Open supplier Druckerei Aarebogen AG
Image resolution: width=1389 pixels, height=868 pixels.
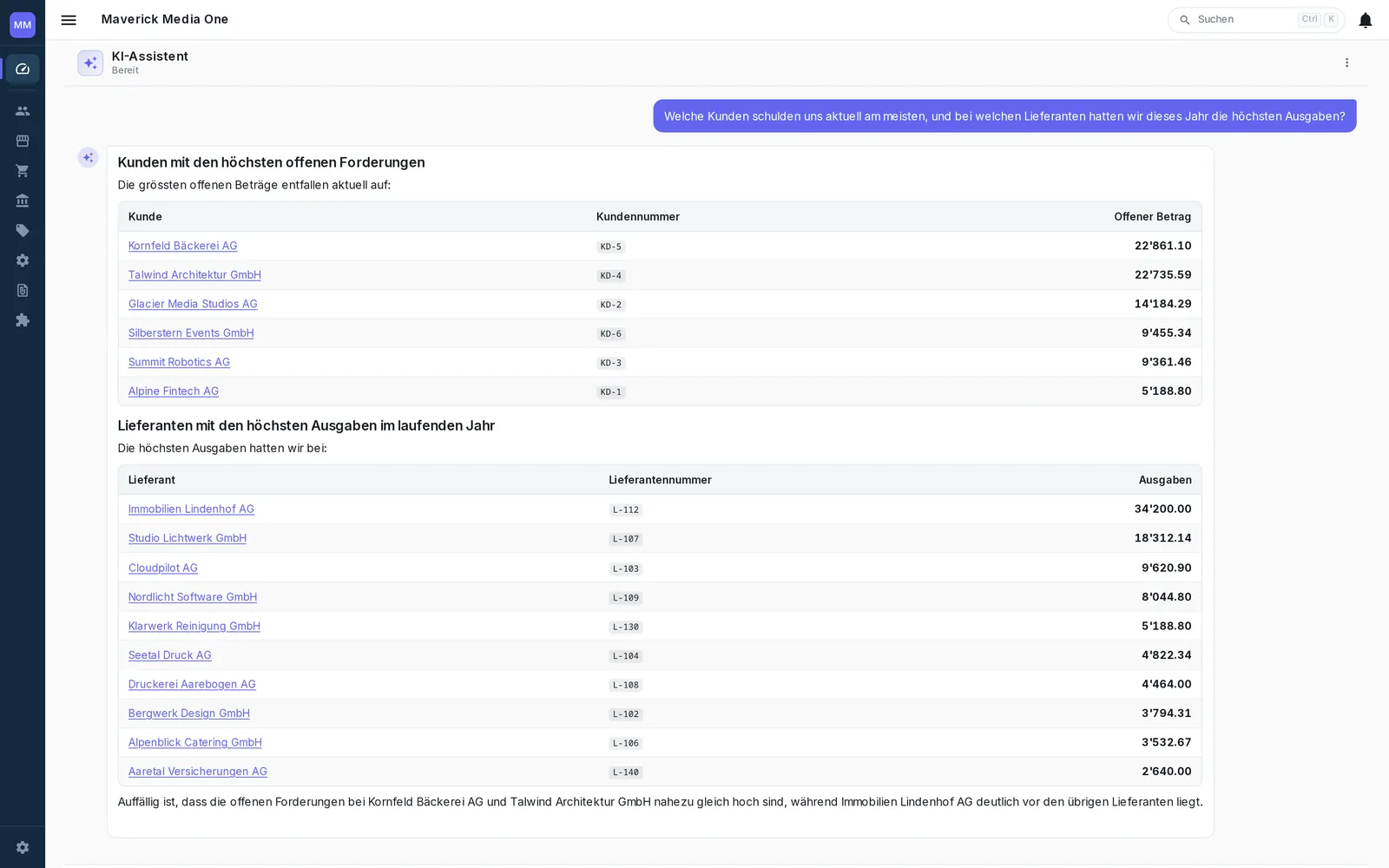pos(192,684)
